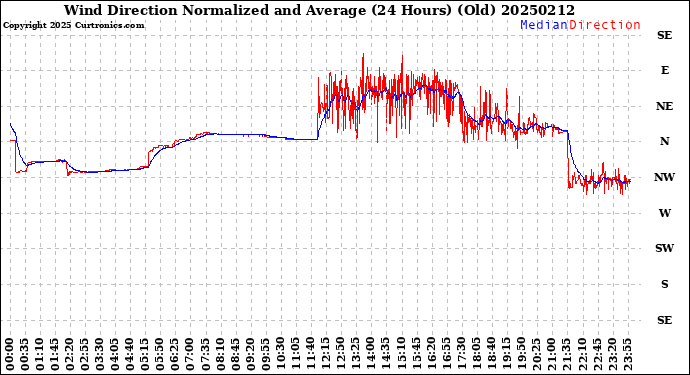The image size is (690, 375).
Task: Click the red Direction legend label
Action: click(605, 25)
